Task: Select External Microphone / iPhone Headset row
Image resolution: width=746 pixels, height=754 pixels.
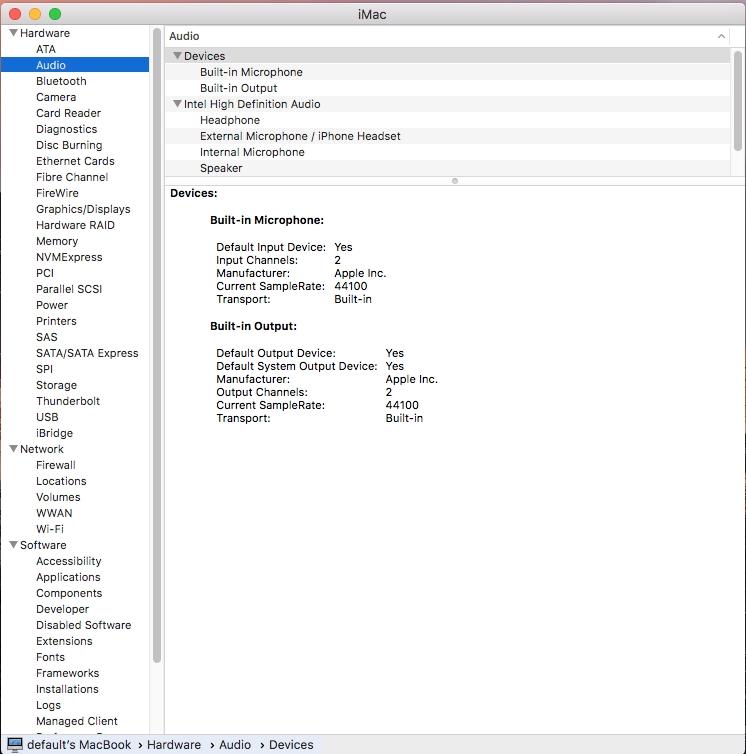Action: click(300, 136)
